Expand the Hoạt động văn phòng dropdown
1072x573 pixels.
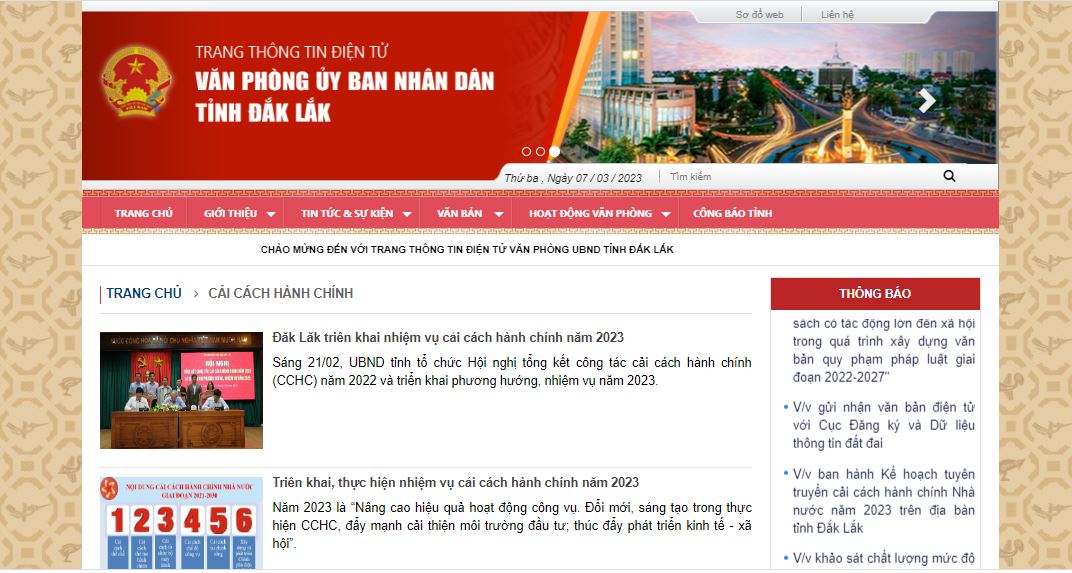point(598,213)
